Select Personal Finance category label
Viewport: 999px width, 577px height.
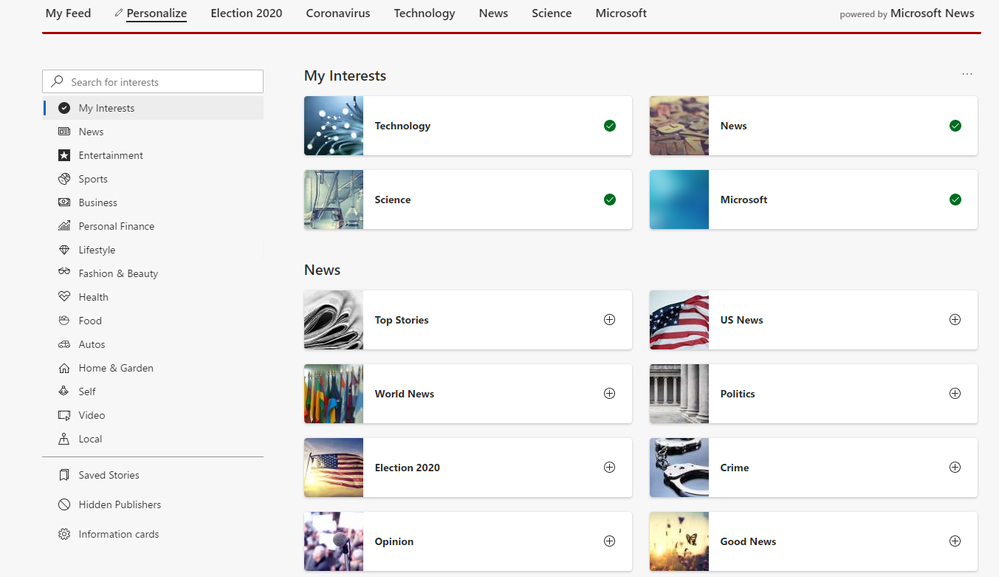tap(117, 226)
